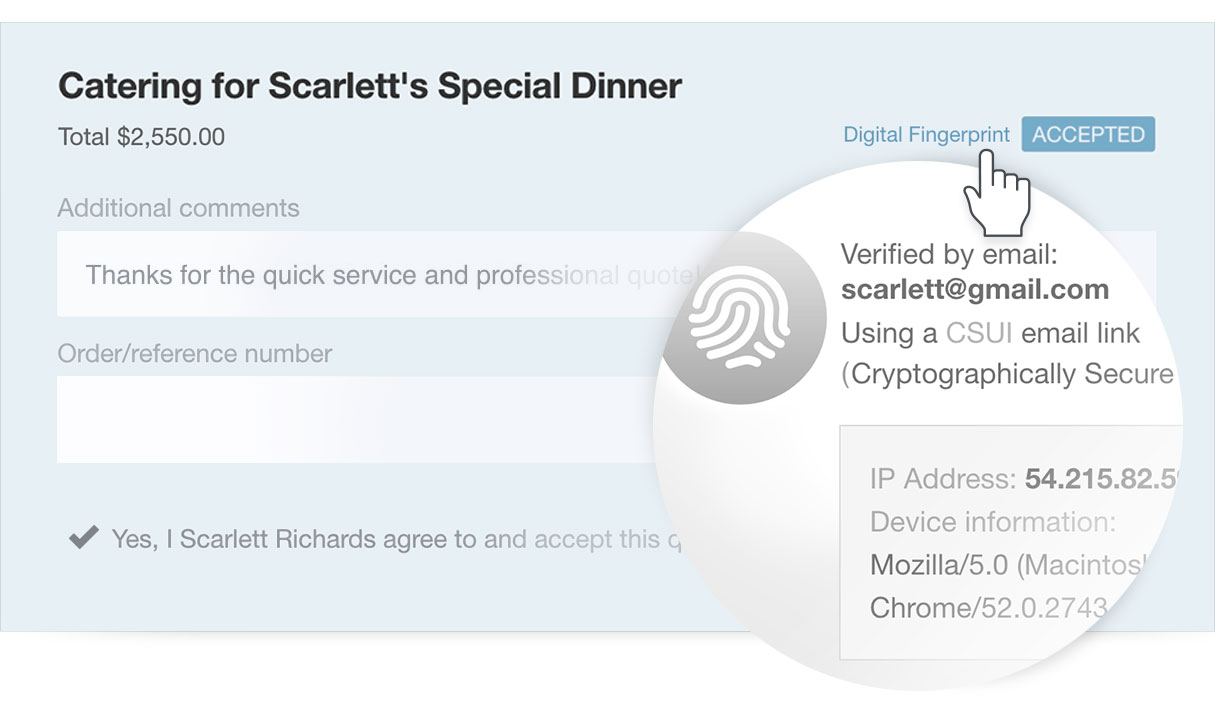Image resolution: width=1215 pixels, height=707 pixels.
Task: Select the Mozilla/5.0 user agent text
Action: tap(1007, 565)
